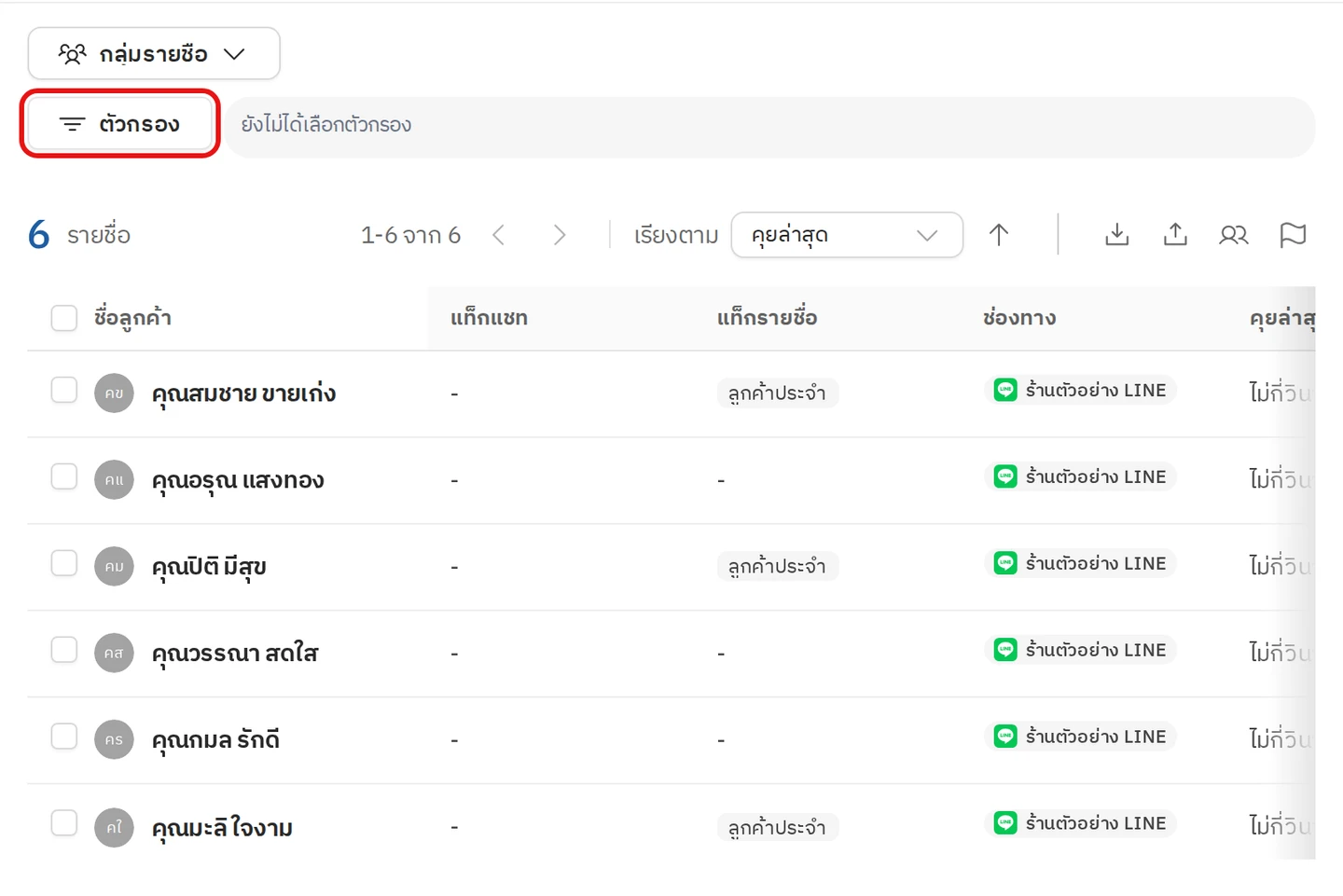Screen dimensions: 1343x896
Task: Select checkbox for คุณกมล รักดี
Action: coord(64,737)
